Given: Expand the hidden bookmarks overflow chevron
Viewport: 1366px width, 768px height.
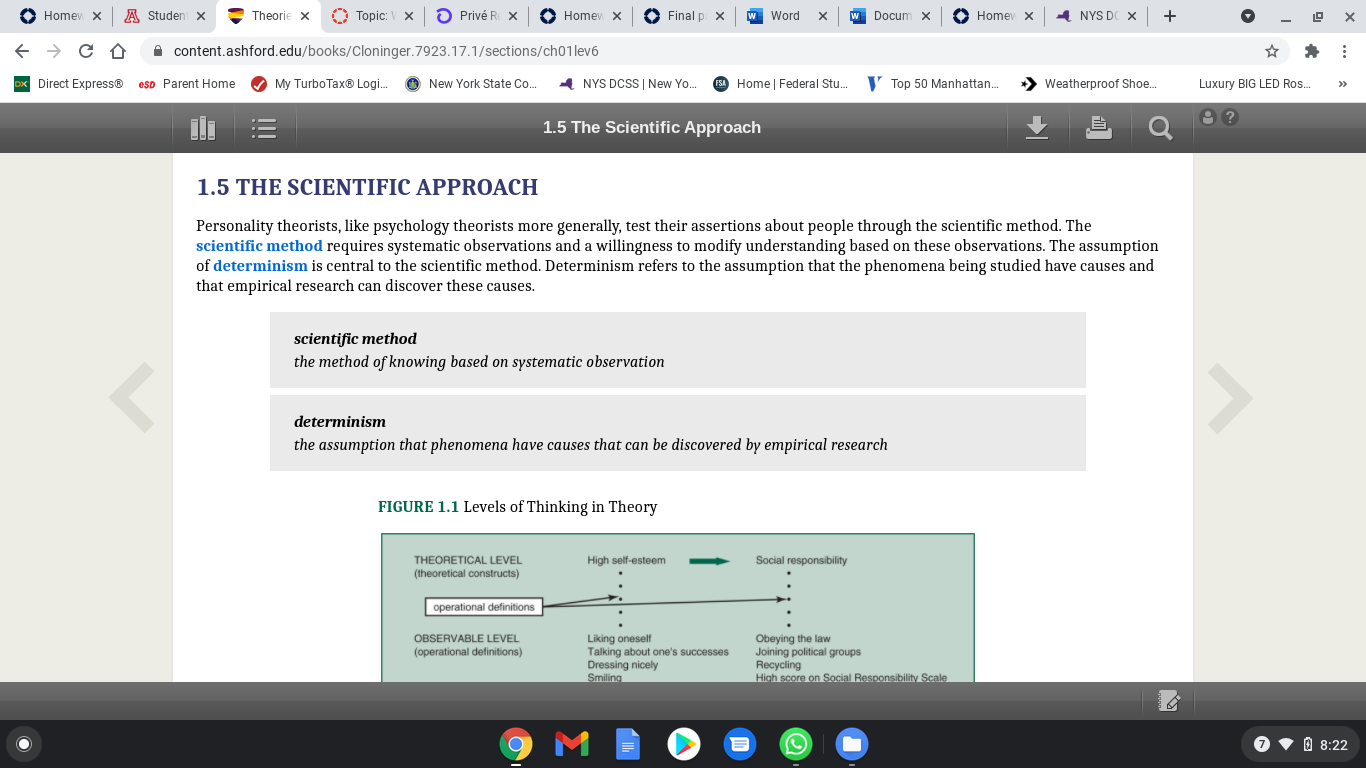Looking at the screenshot, I should pos(1342,84).
